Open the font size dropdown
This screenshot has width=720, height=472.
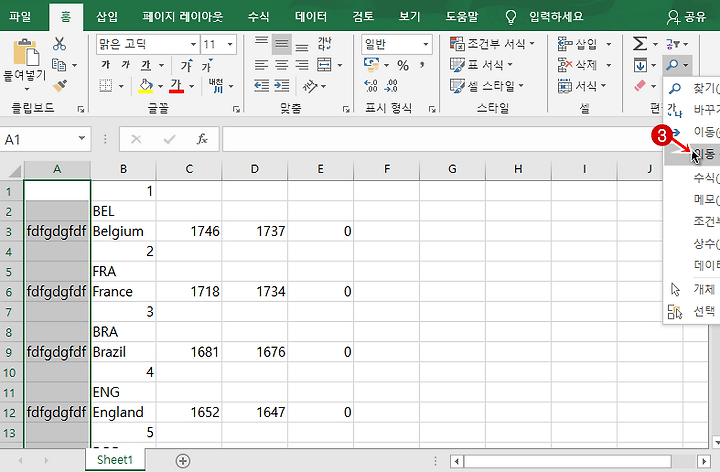(230, 45)
